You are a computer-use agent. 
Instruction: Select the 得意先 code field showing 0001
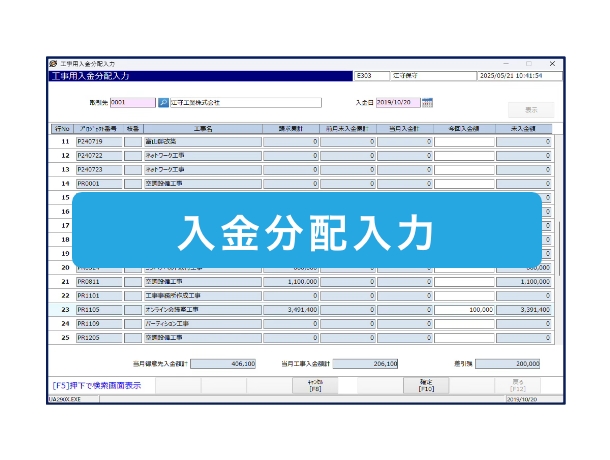pyautogui.click(x=132, y=102)
